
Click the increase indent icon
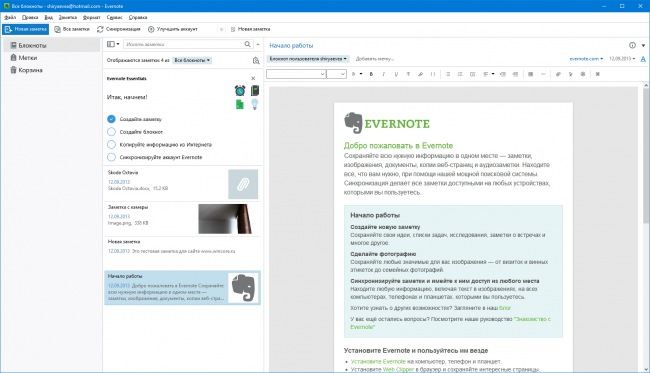(x=515, y=74)
